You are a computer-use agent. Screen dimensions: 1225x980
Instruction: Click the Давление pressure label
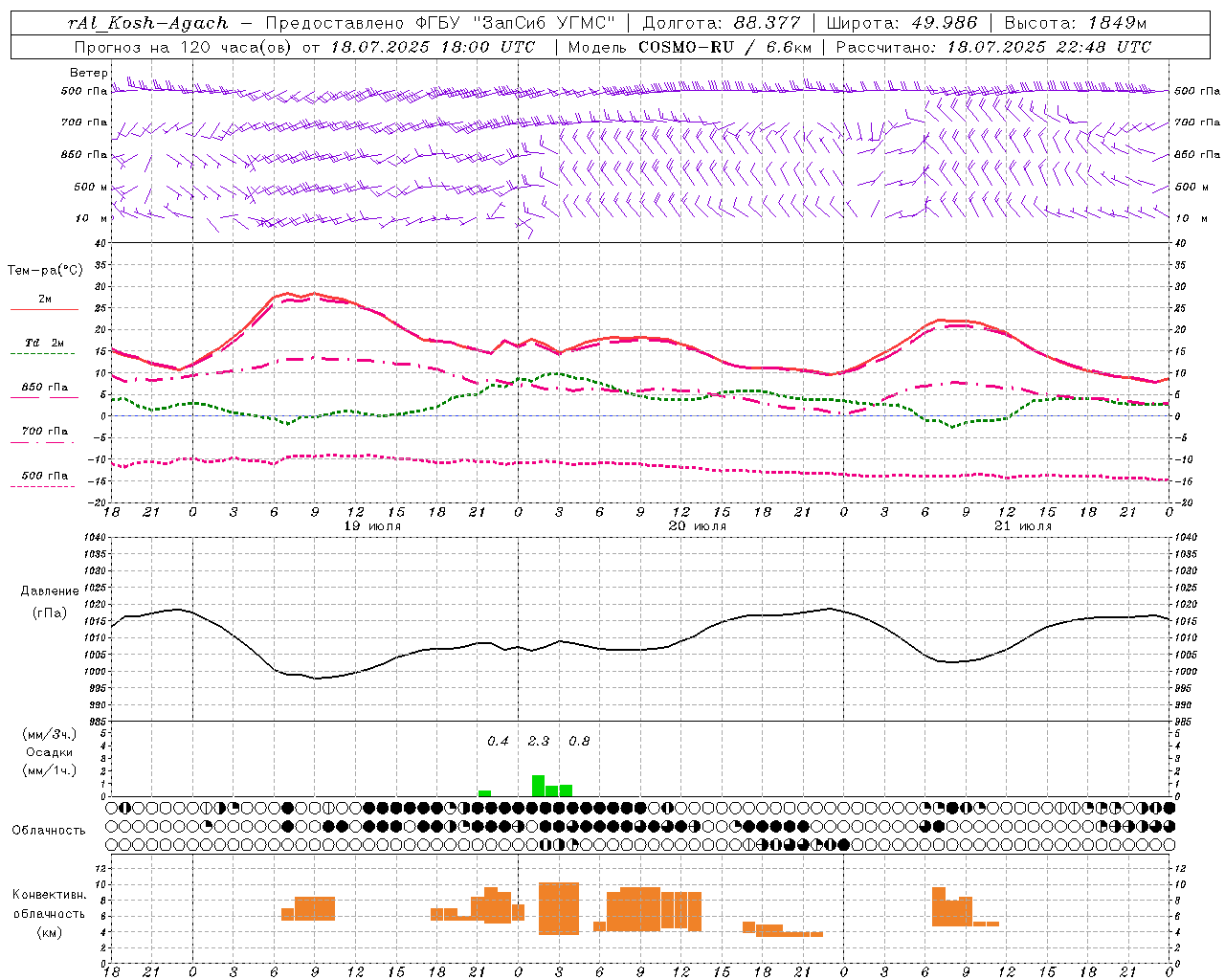pos(50,591)
